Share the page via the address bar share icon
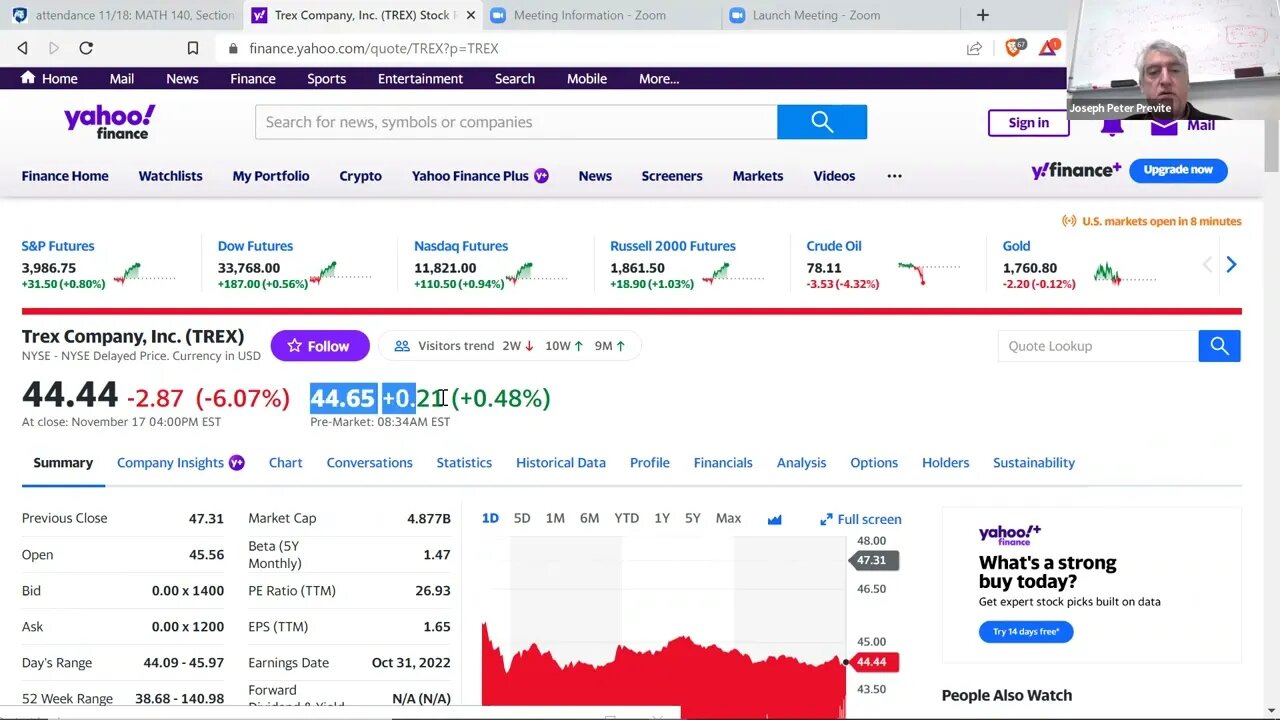This screenshot has width=1280, height=720. click(974, 48)
